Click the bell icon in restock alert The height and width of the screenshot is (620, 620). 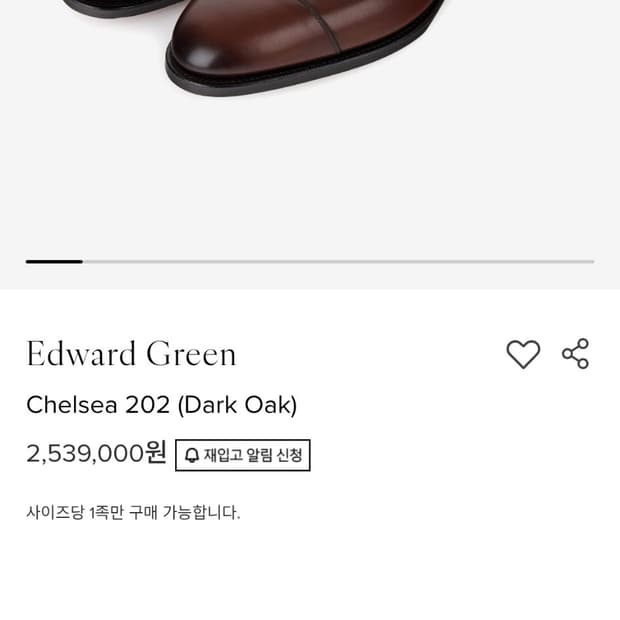[x=192, y=455]
